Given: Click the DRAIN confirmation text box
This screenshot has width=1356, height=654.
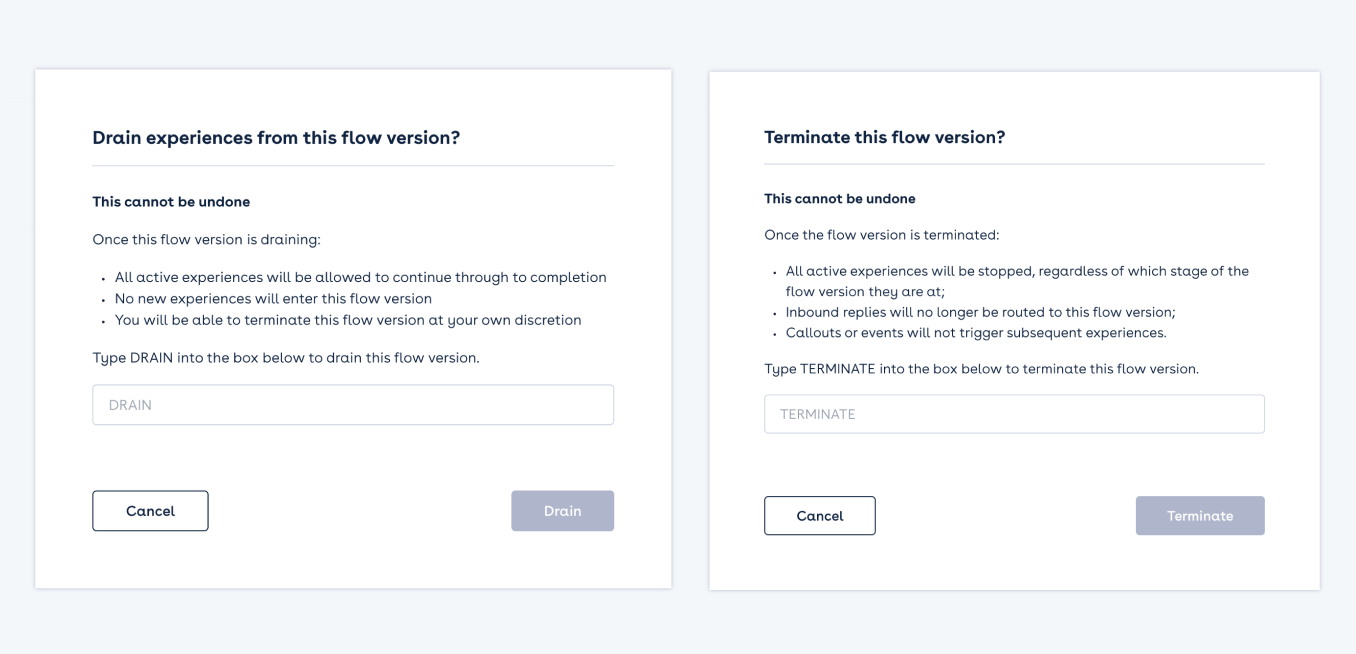Looking at the screenshot, I should (352, 405).
